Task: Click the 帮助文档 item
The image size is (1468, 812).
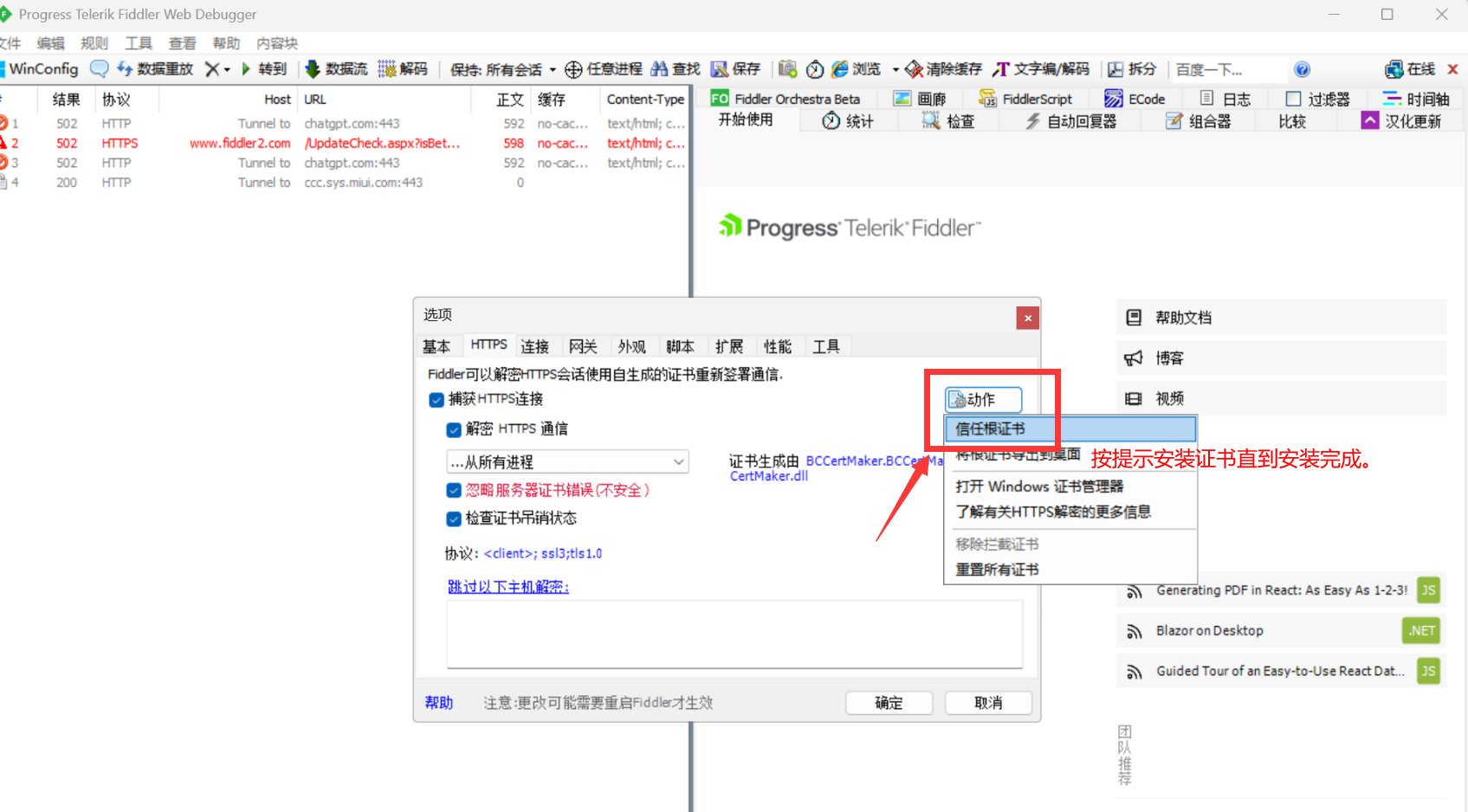Action: point(1281,318)
